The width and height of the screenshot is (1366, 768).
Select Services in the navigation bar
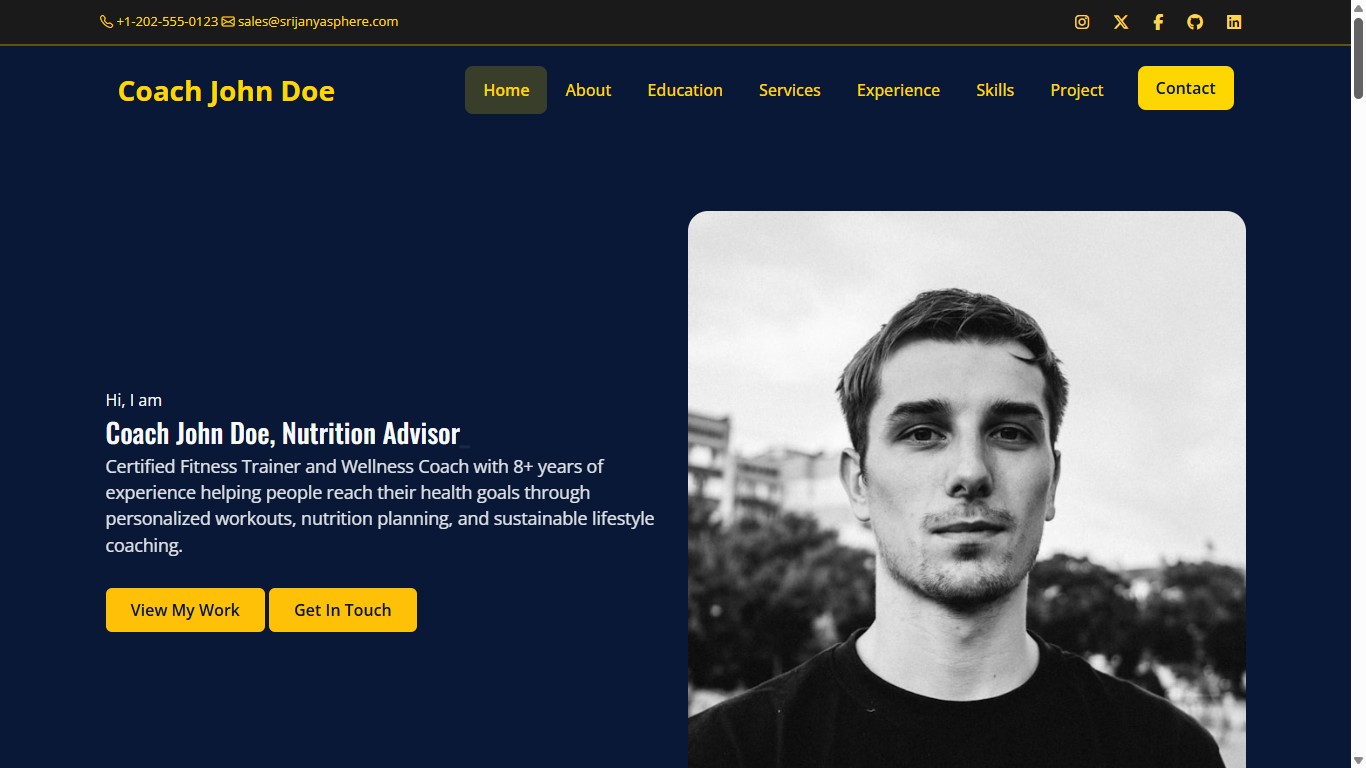[790, 90]
